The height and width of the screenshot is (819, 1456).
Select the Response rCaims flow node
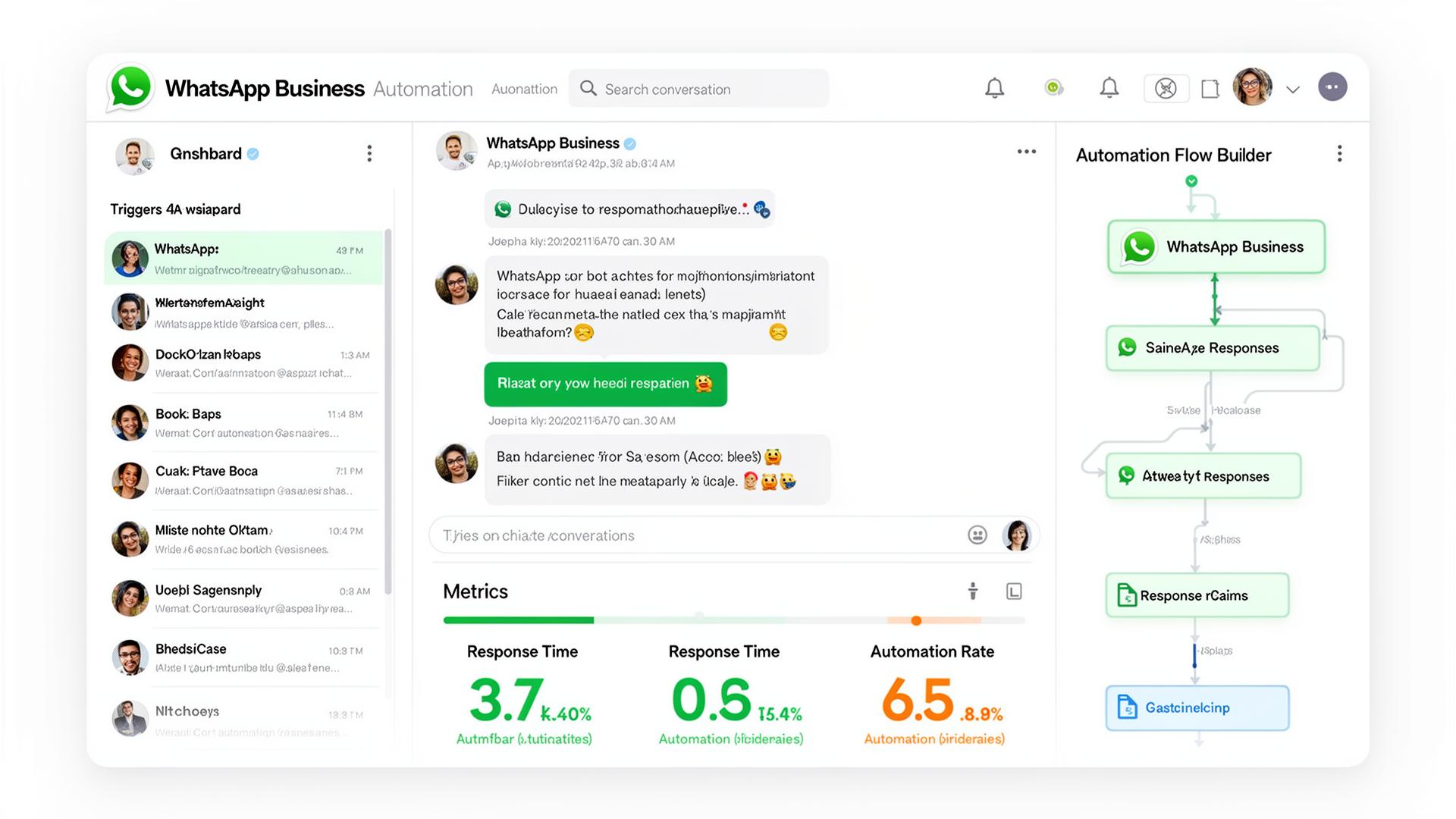point(1197,595)
